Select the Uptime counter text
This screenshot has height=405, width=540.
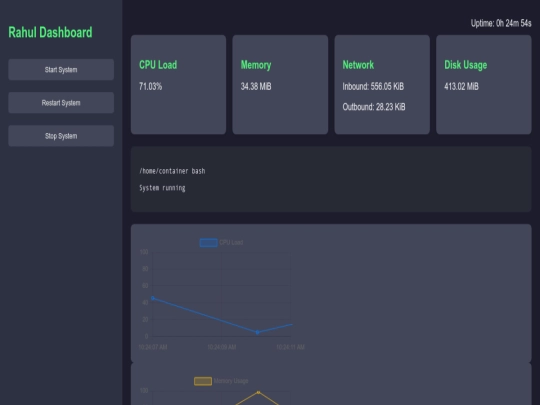pyautogui.click(x=501, y=23)
